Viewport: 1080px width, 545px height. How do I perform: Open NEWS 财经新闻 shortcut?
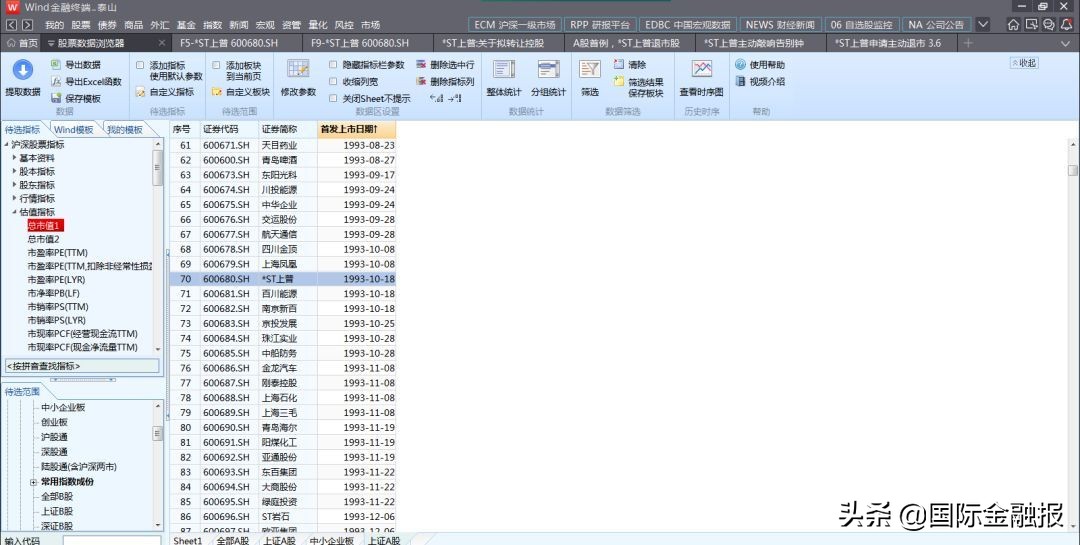click(780, 25)
